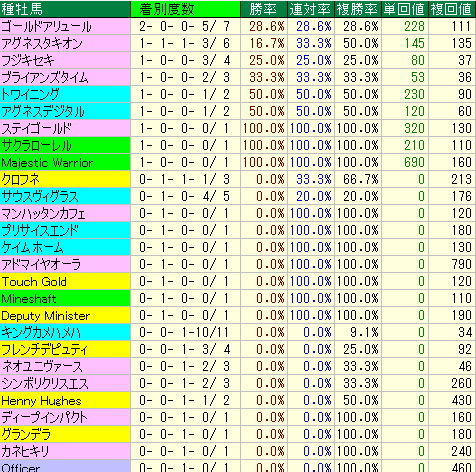The width and height of the screenshot is (476, 472).
Task: Click クロフネ 複回値 213
Action: click(x=461, y=179)
